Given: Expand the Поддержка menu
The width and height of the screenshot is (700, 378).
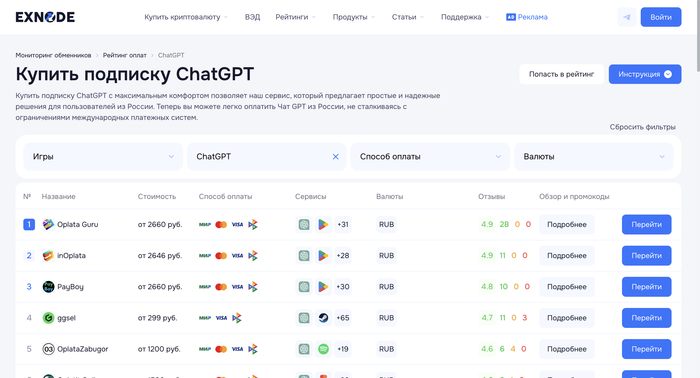Looking at the screenshot, I should [x=465, y=17].
